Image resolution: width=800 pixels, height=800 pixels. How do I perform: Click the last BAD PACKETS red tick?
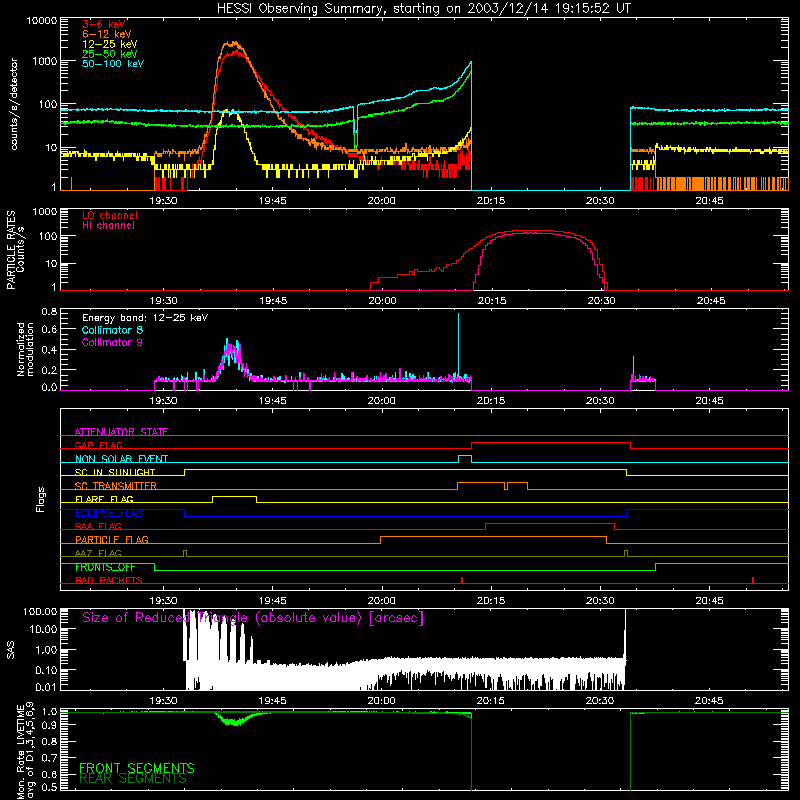tap(753, 580)
